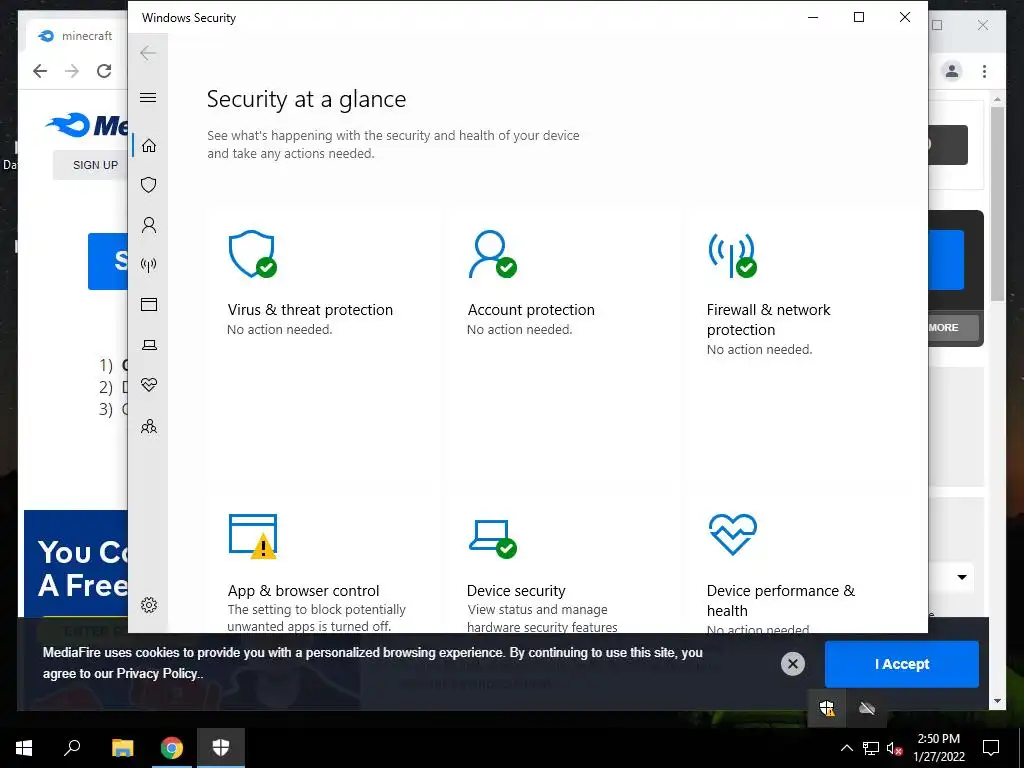Click the Device performance & health tile icon
The width and height of the screenshot is (1024, 768).
tap(733, 534)
